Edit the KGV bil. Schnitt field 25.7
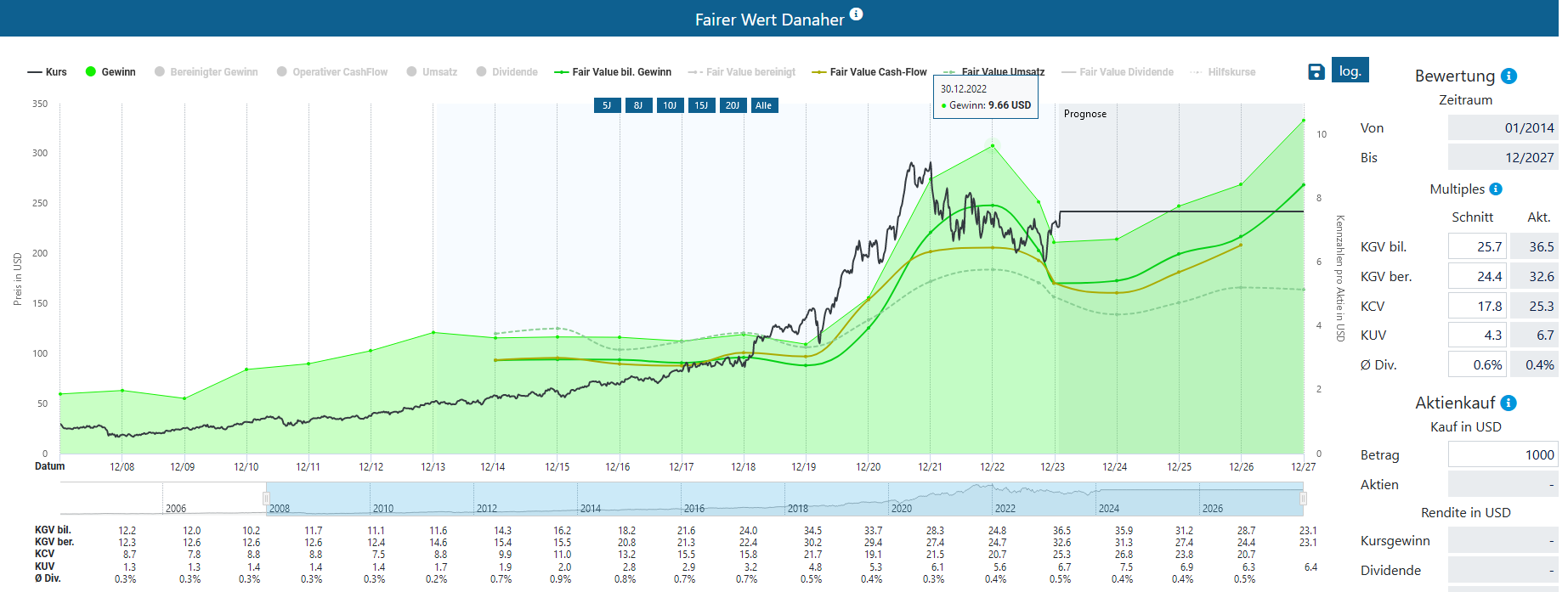 point(1477,246)
